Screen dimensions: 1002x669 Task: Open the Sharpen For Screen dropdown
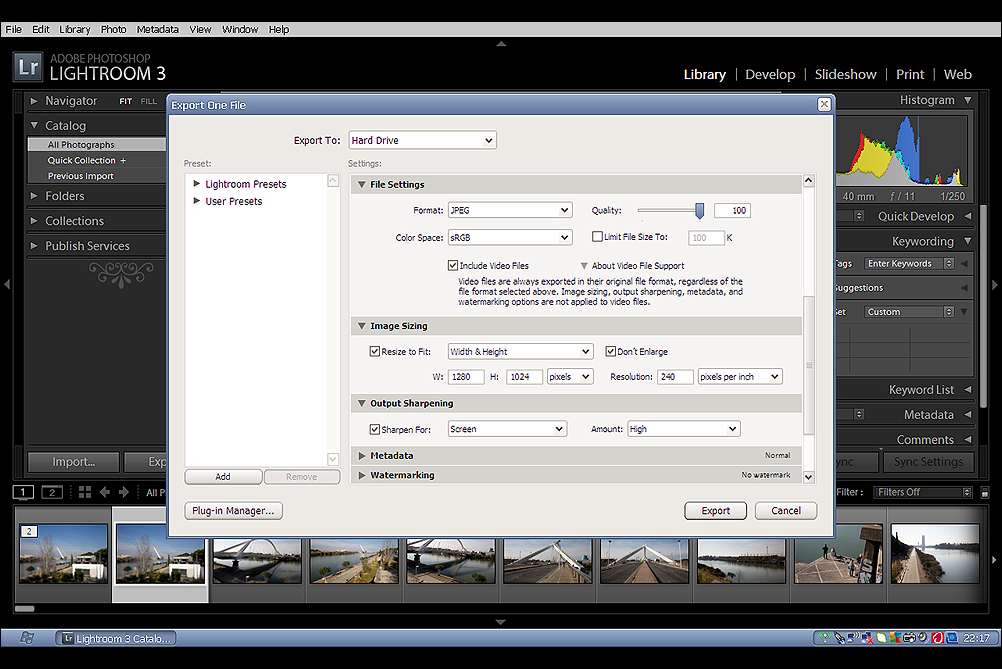coord(507,429)
